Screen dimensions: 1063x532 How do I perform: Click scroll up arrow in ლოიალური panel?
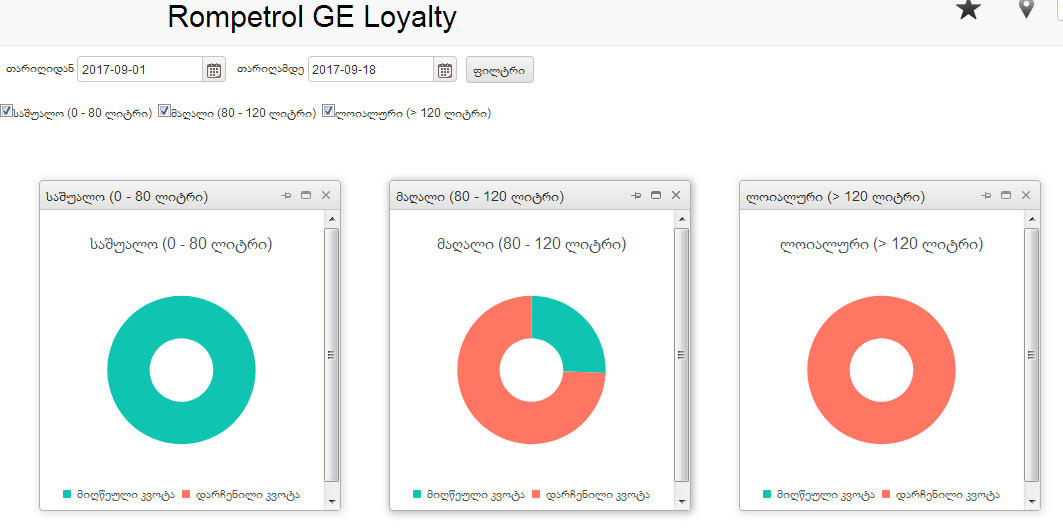pyautogui.click(x=1032, y=219)
